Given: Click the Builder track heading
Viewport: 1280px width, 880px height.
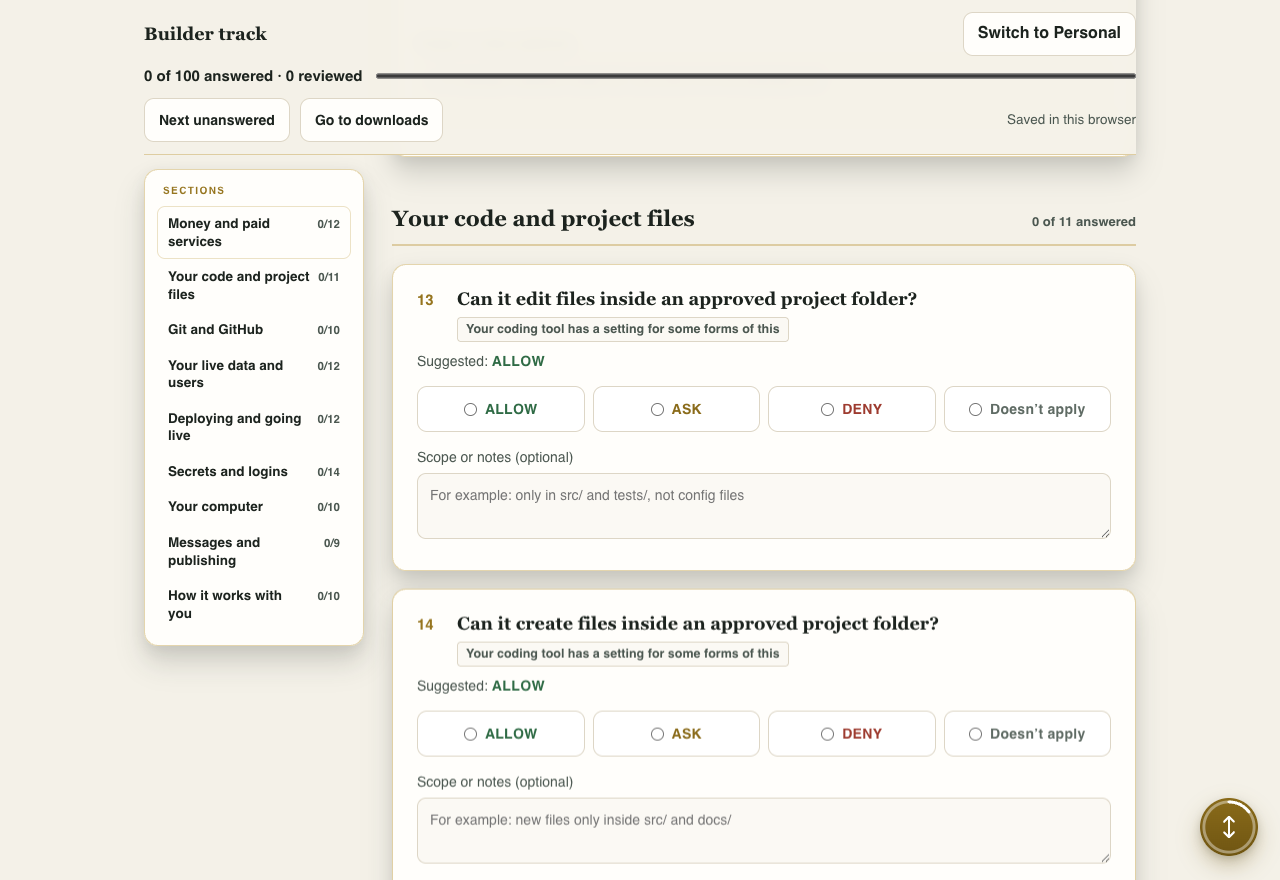Looking at the screenshot, I should point(206,34).
